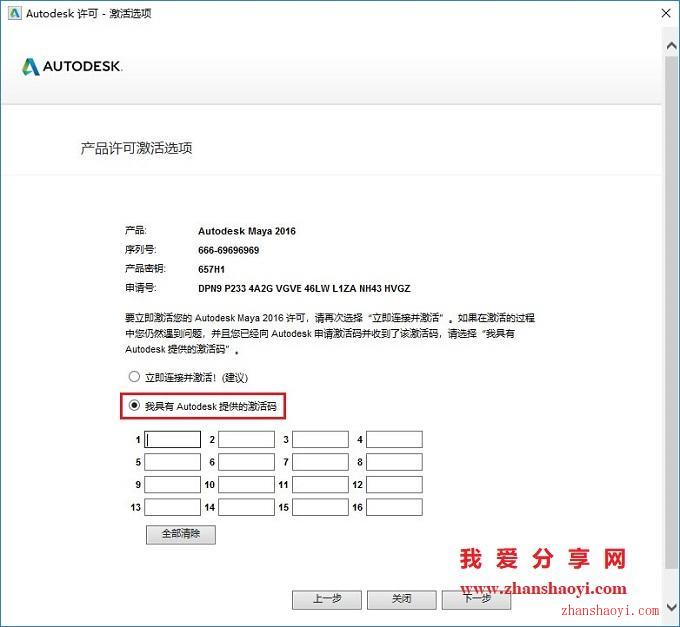Focus activation code field 7

(320, 462)
